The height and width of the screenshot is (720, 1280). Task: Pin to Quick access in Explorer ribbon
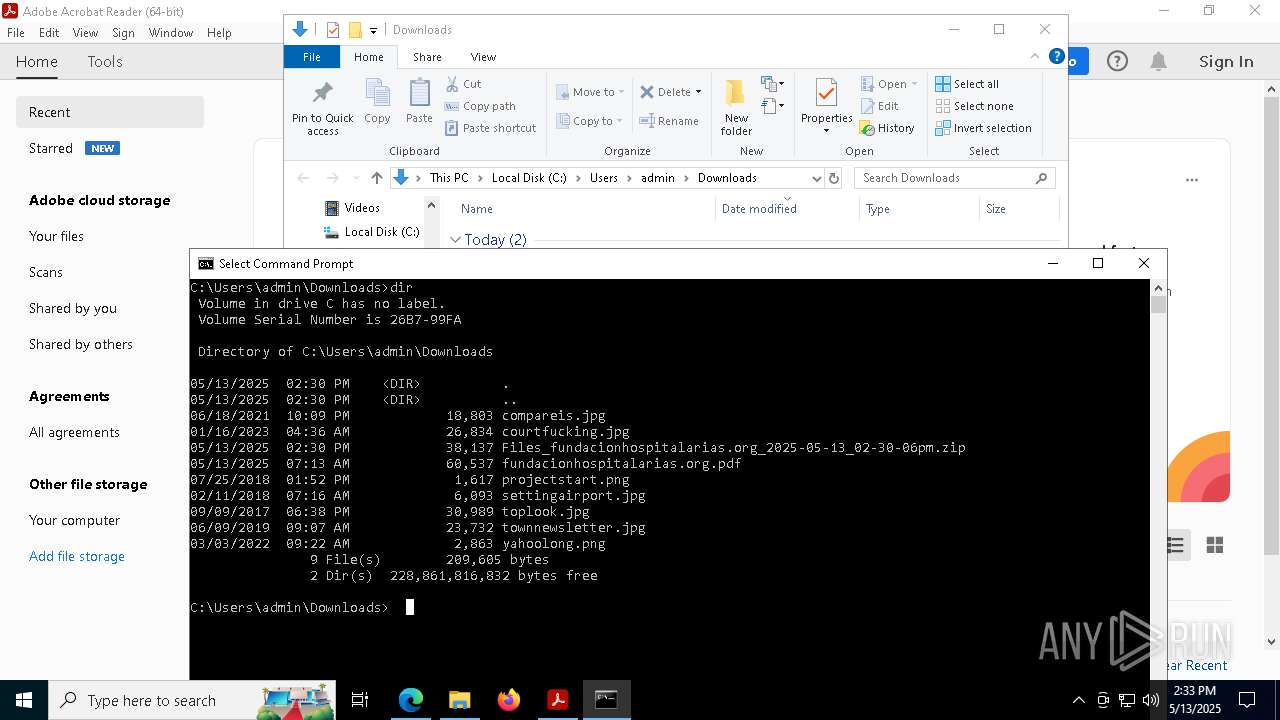(x=322, y=108)
